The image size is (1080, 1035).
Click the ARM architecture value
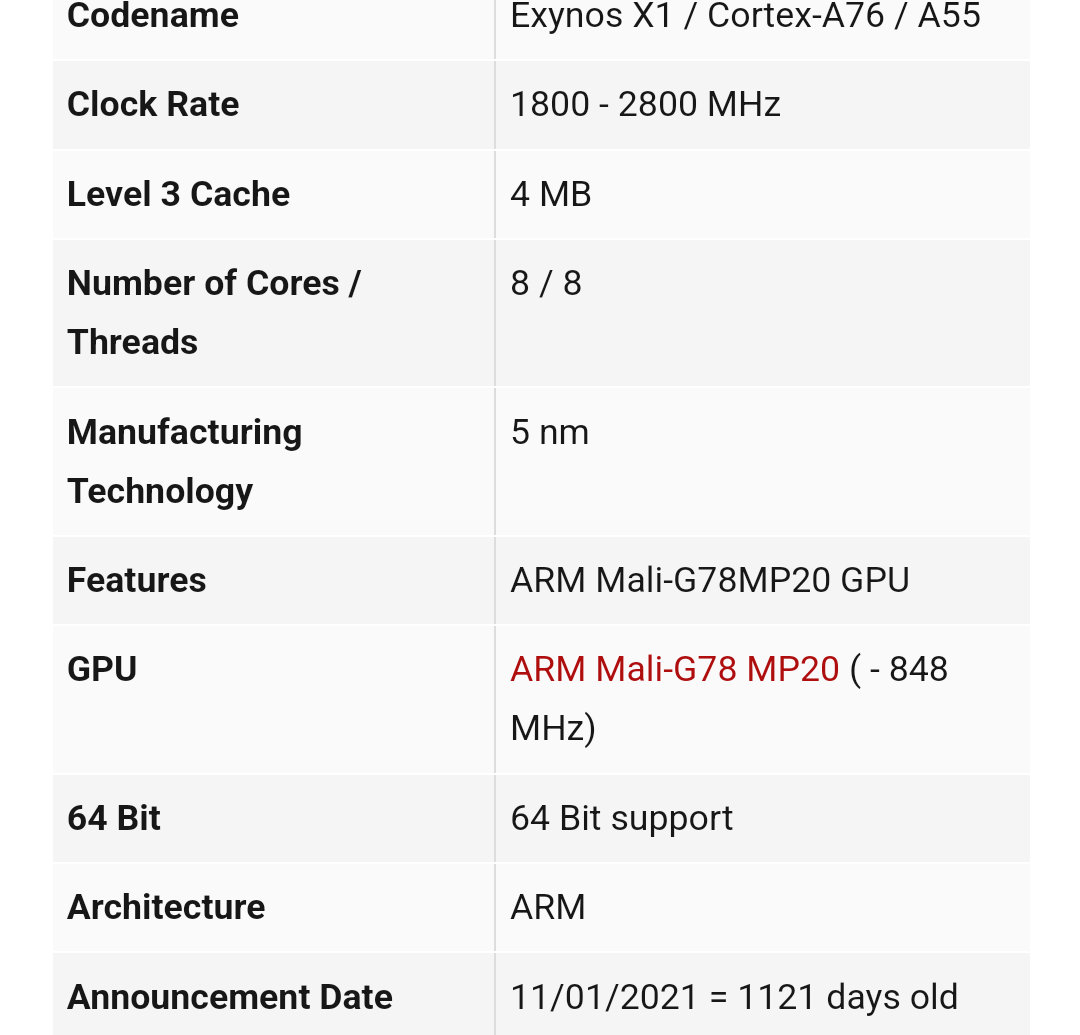(x=548, y=907)
